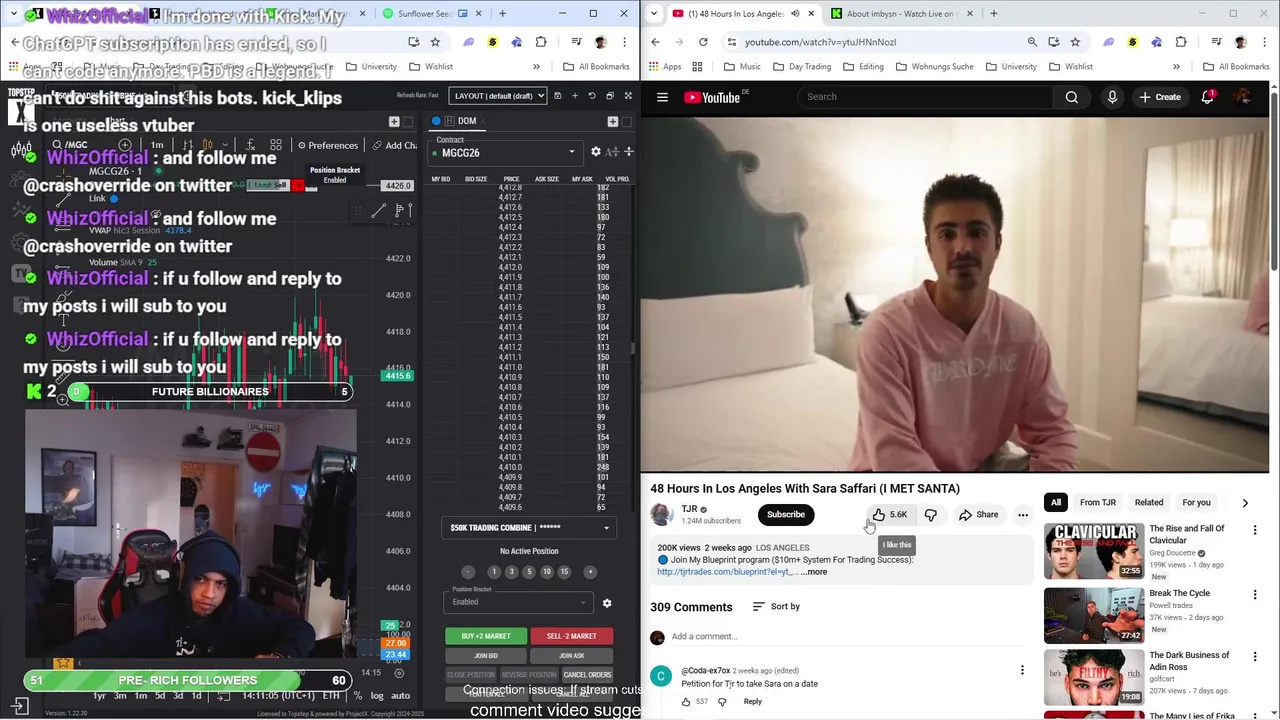The image size is (1280, 720).
Task: Open Apps shortcut in YouTube window bookmarks bar
Action: 665,67
